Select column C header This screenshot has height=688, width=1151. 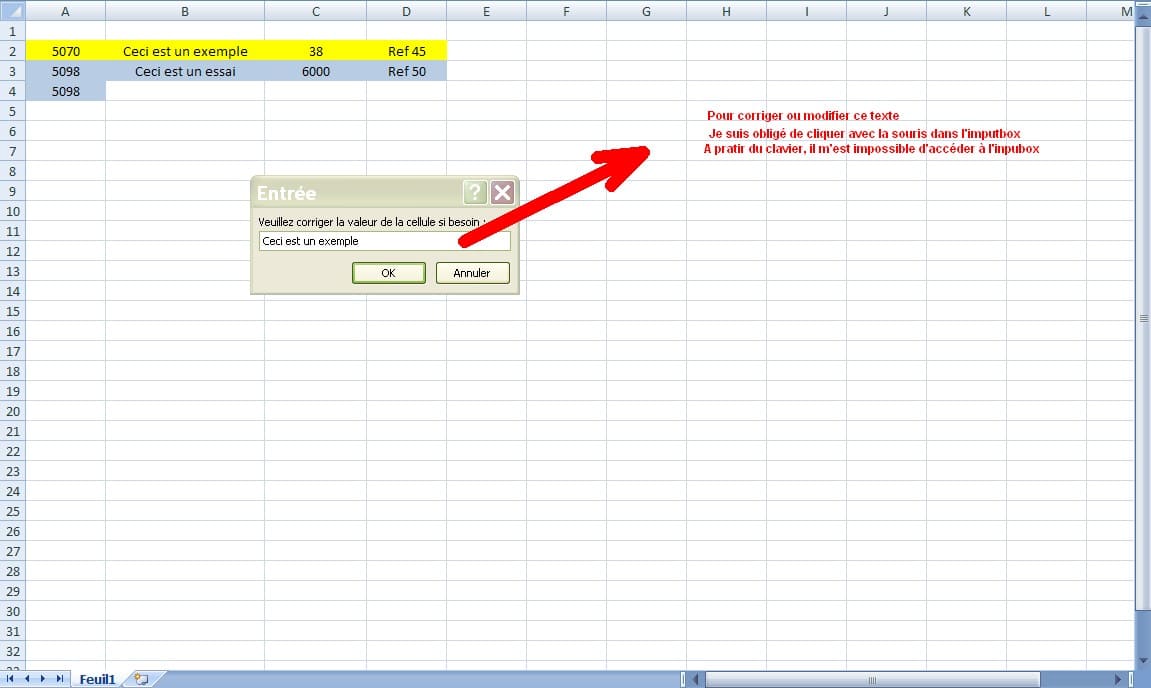tap(316, 11)
